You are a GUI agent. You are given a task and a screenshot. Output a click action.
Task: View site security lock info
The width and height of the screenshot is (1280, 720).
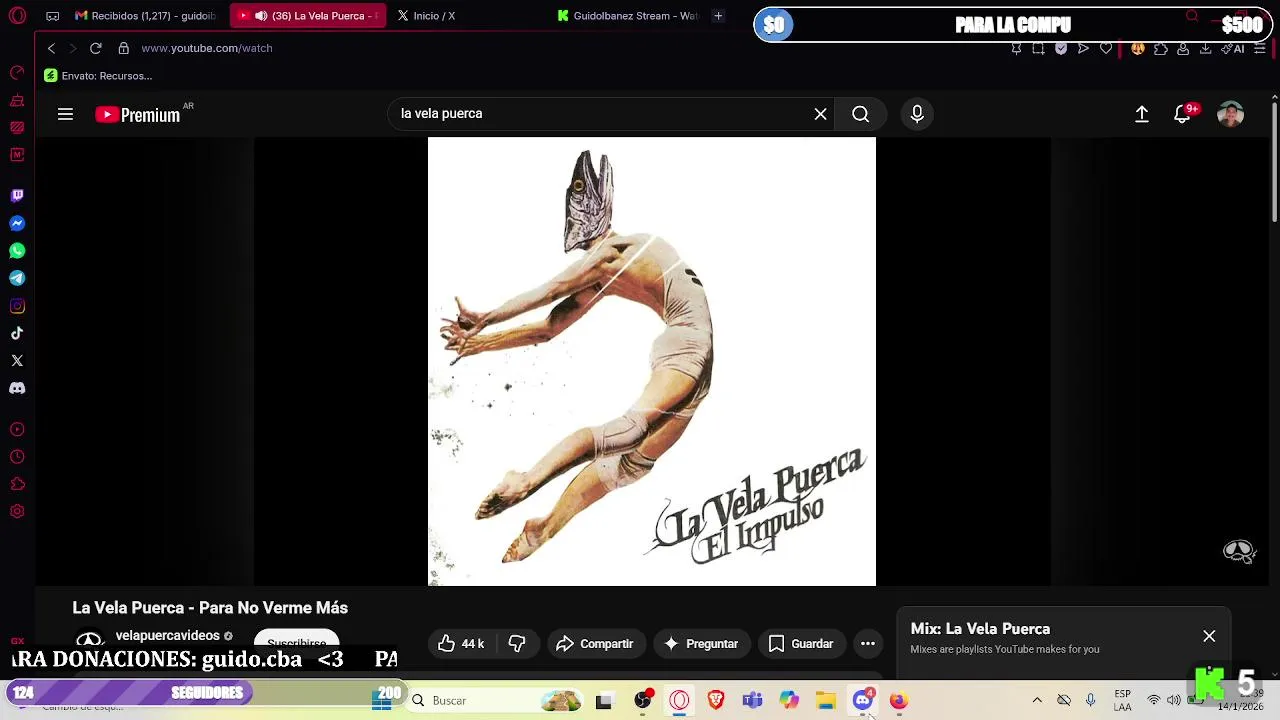point(123,48)
